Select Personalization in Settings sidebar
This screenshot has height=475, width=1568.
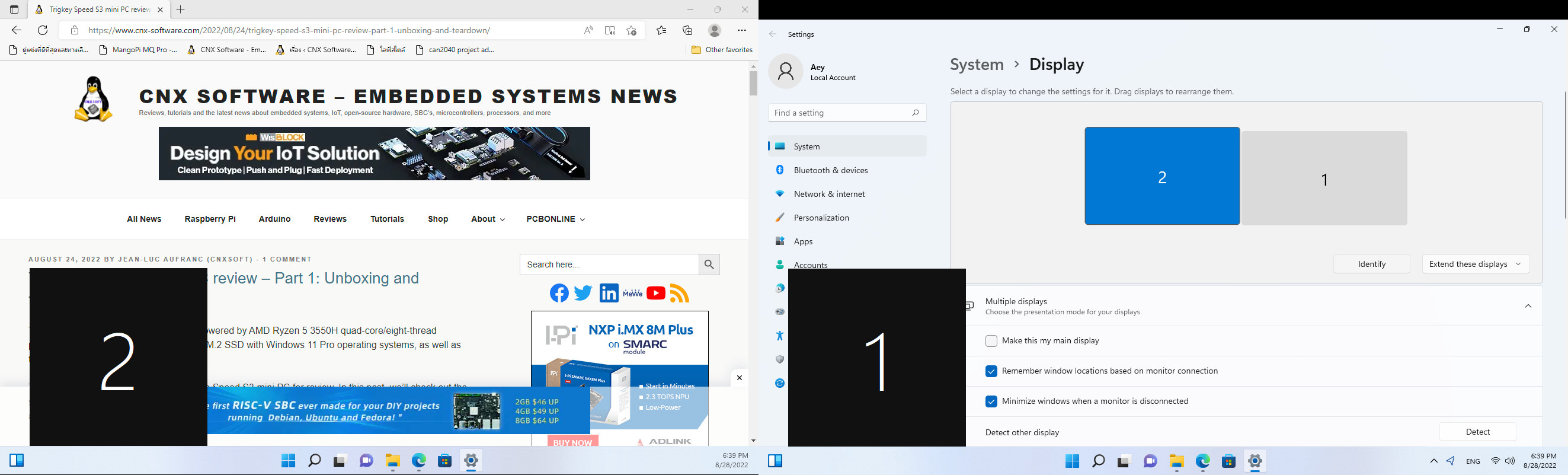847,218
